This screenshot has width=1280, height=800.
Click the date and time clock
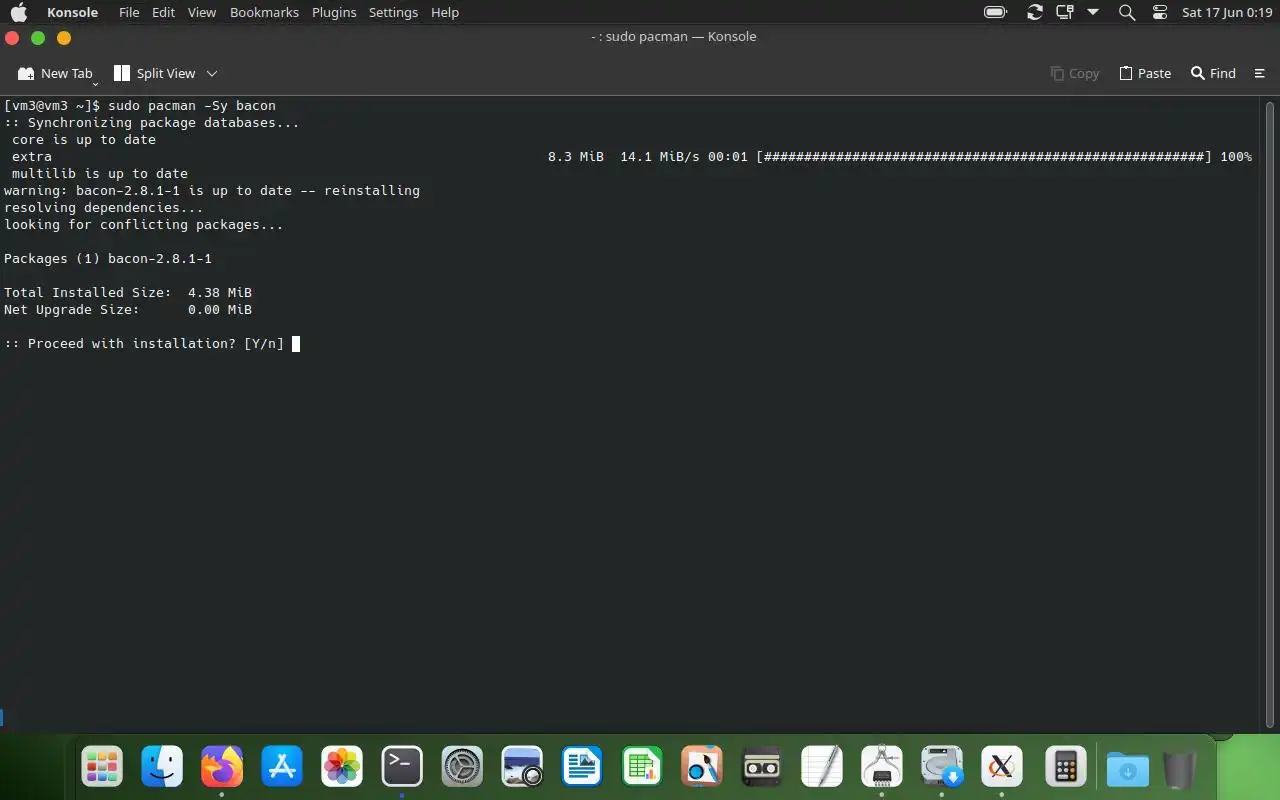coord(1227,12)
